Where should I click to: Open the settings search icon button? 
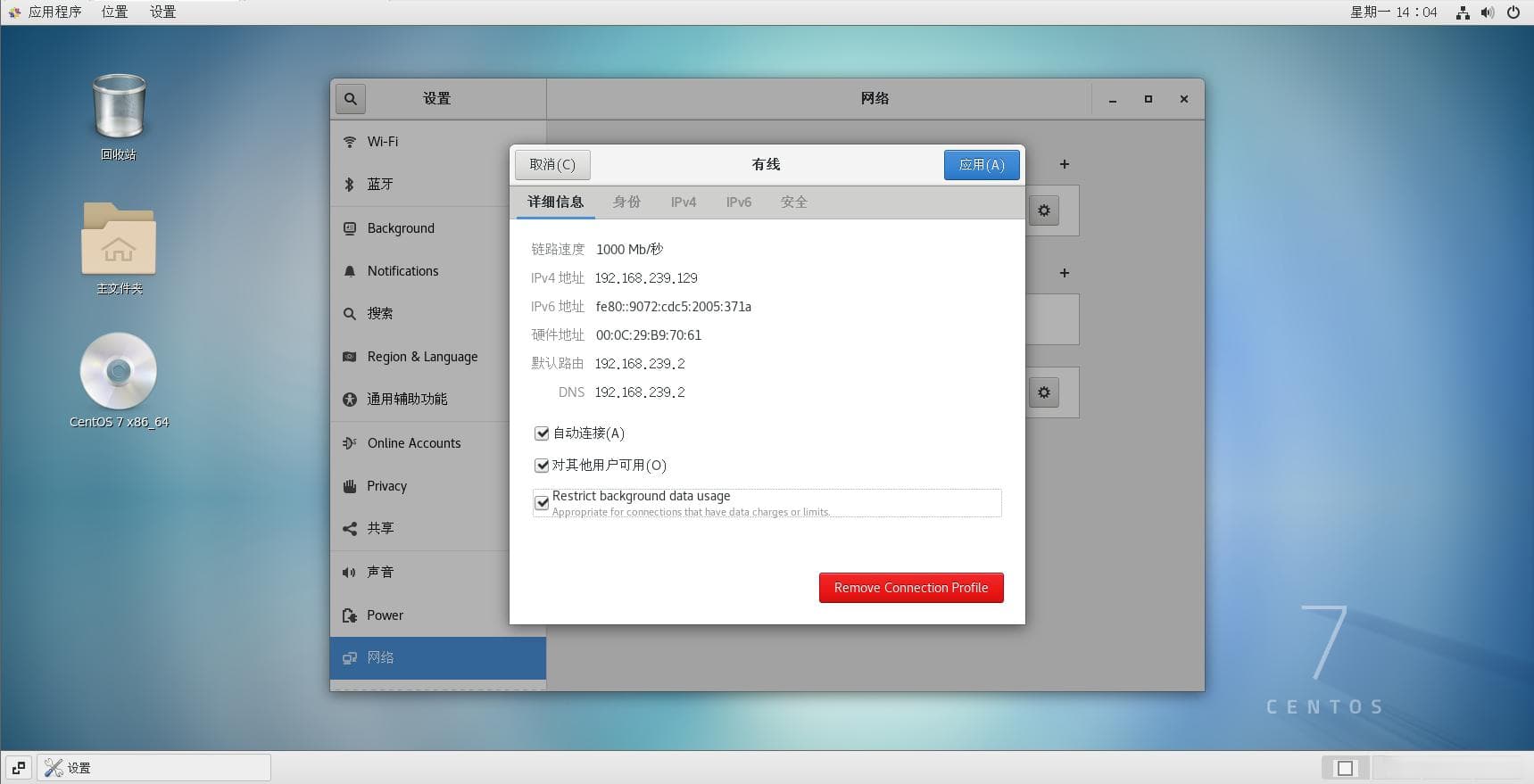(351, 99)
